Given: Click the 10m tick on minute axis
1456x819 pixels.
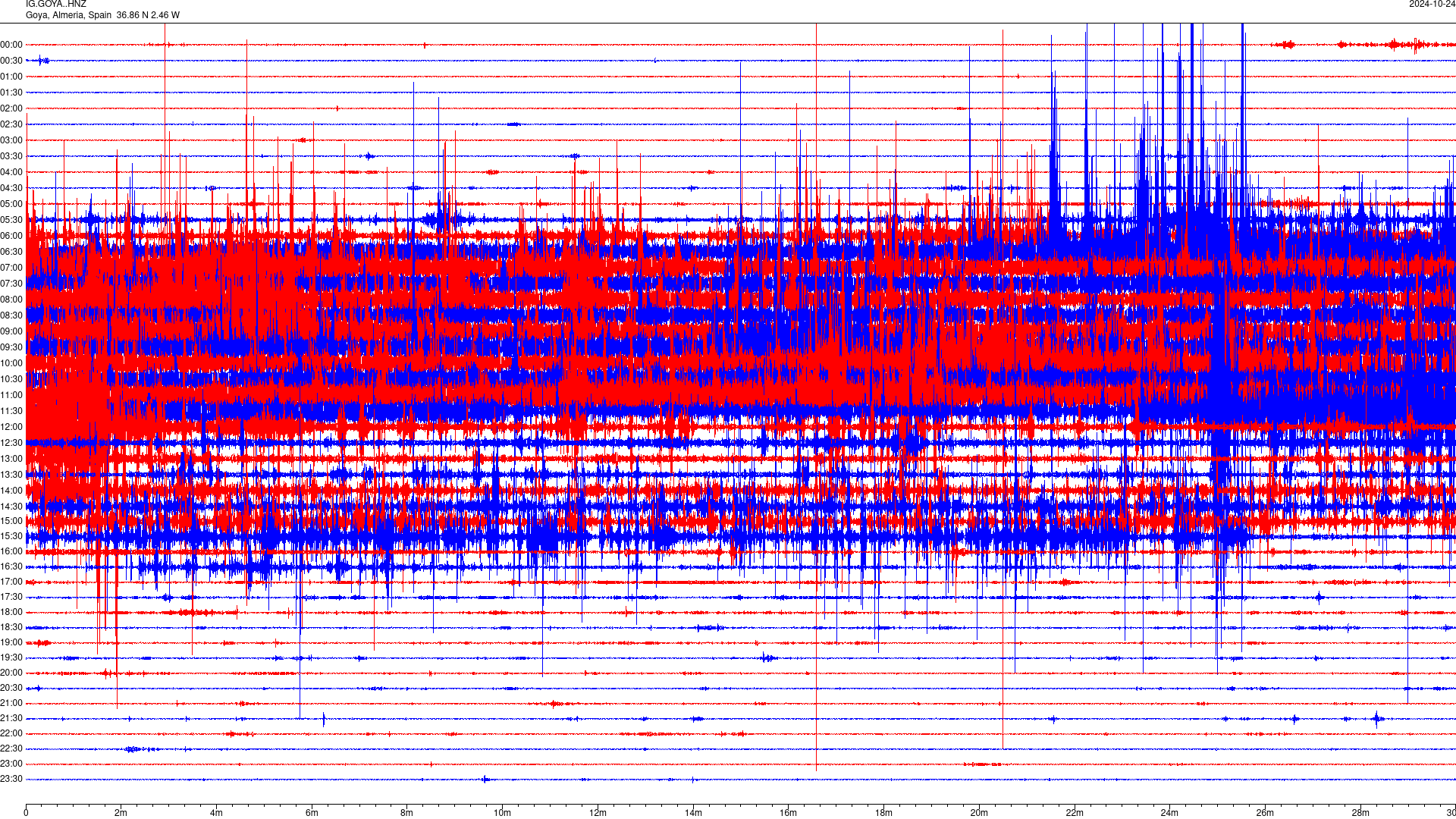Looking at the screenshot, I should (502, 813).
